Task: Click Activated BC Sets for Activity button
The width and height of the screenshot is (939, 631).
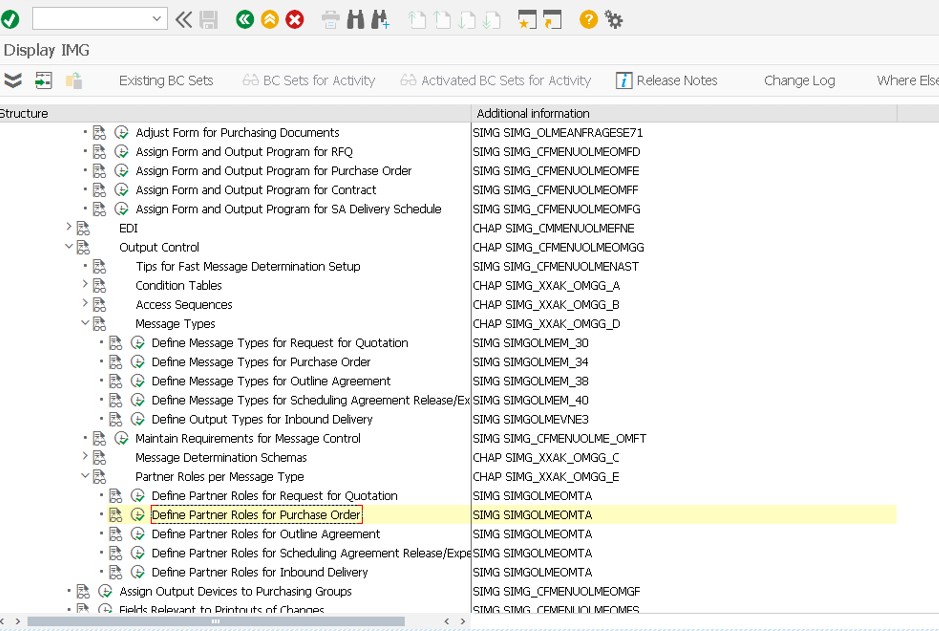Action: (496, 80)
